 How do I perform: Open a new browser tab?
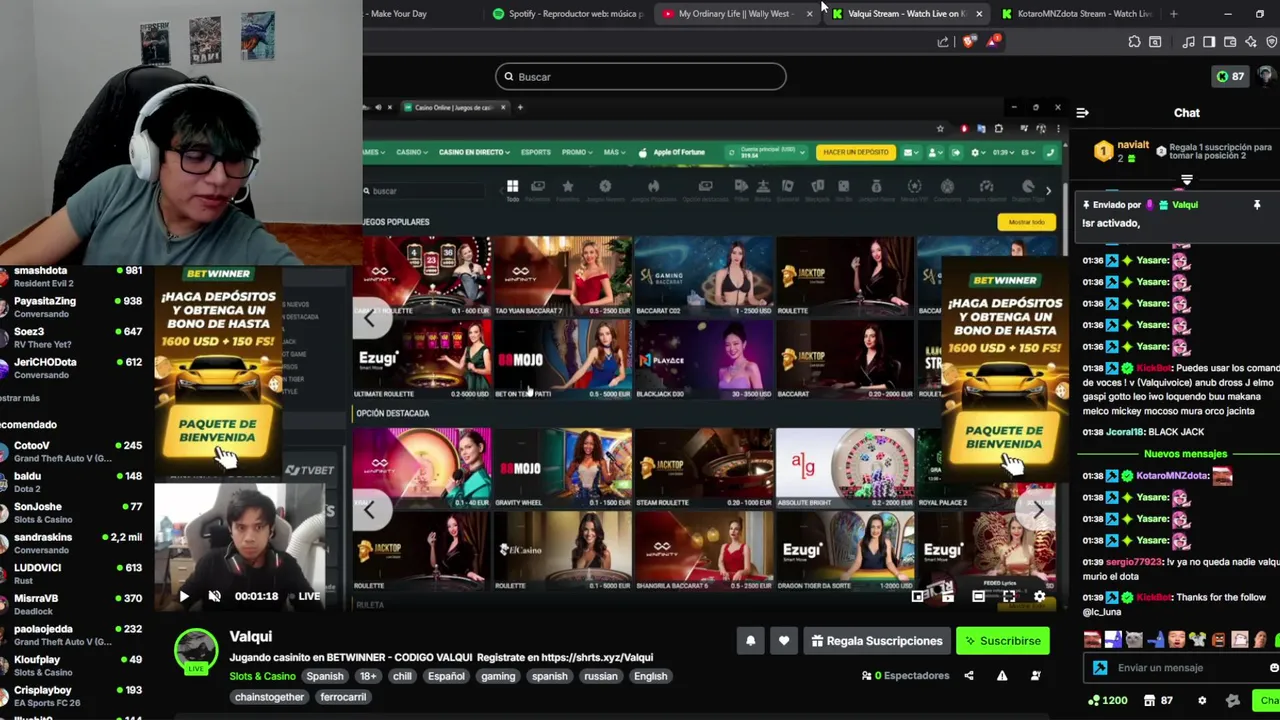tap(1173, 14)
